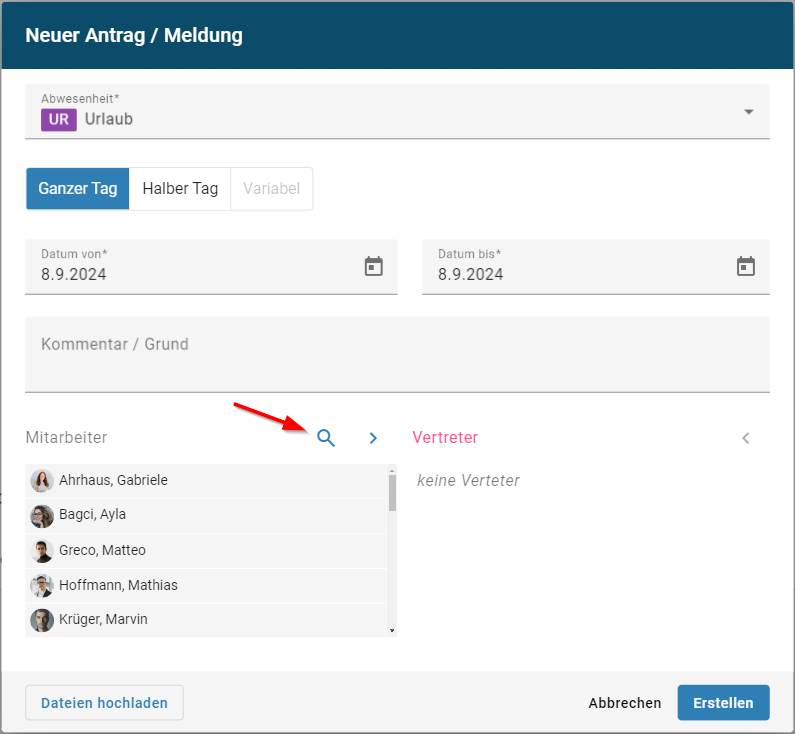Click the left chevron beside Vertreter

(745, 438)
